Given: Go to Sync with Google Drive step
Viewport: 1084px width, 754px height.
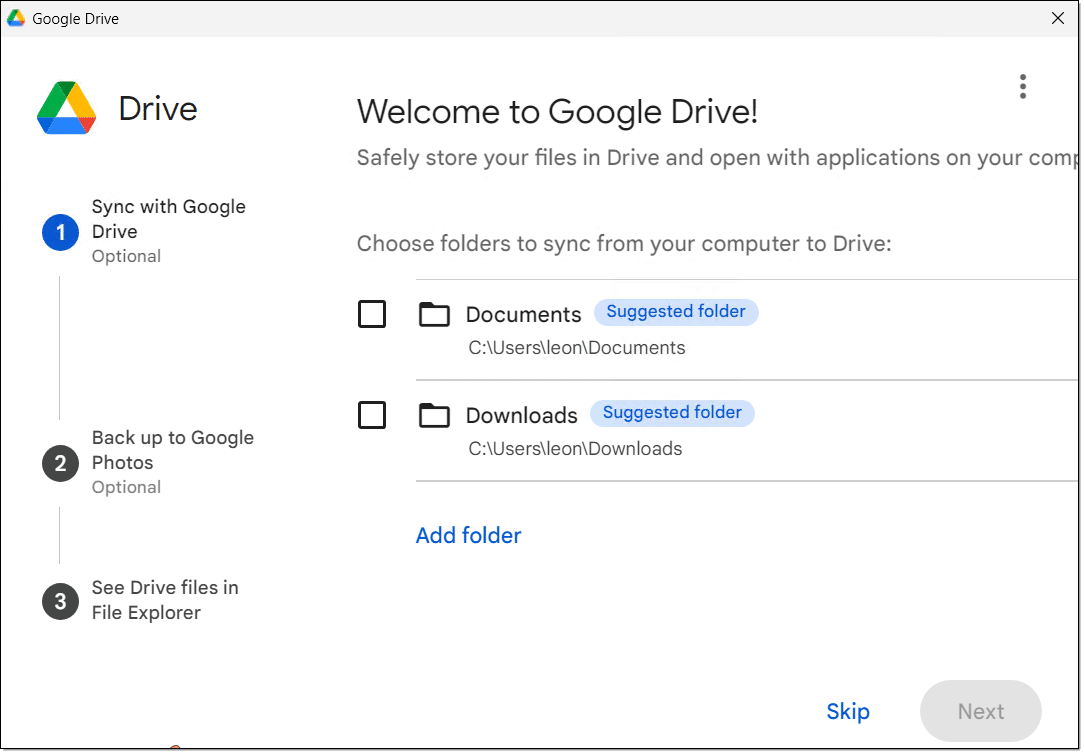Looking at the screenshot, I should 168,219.
